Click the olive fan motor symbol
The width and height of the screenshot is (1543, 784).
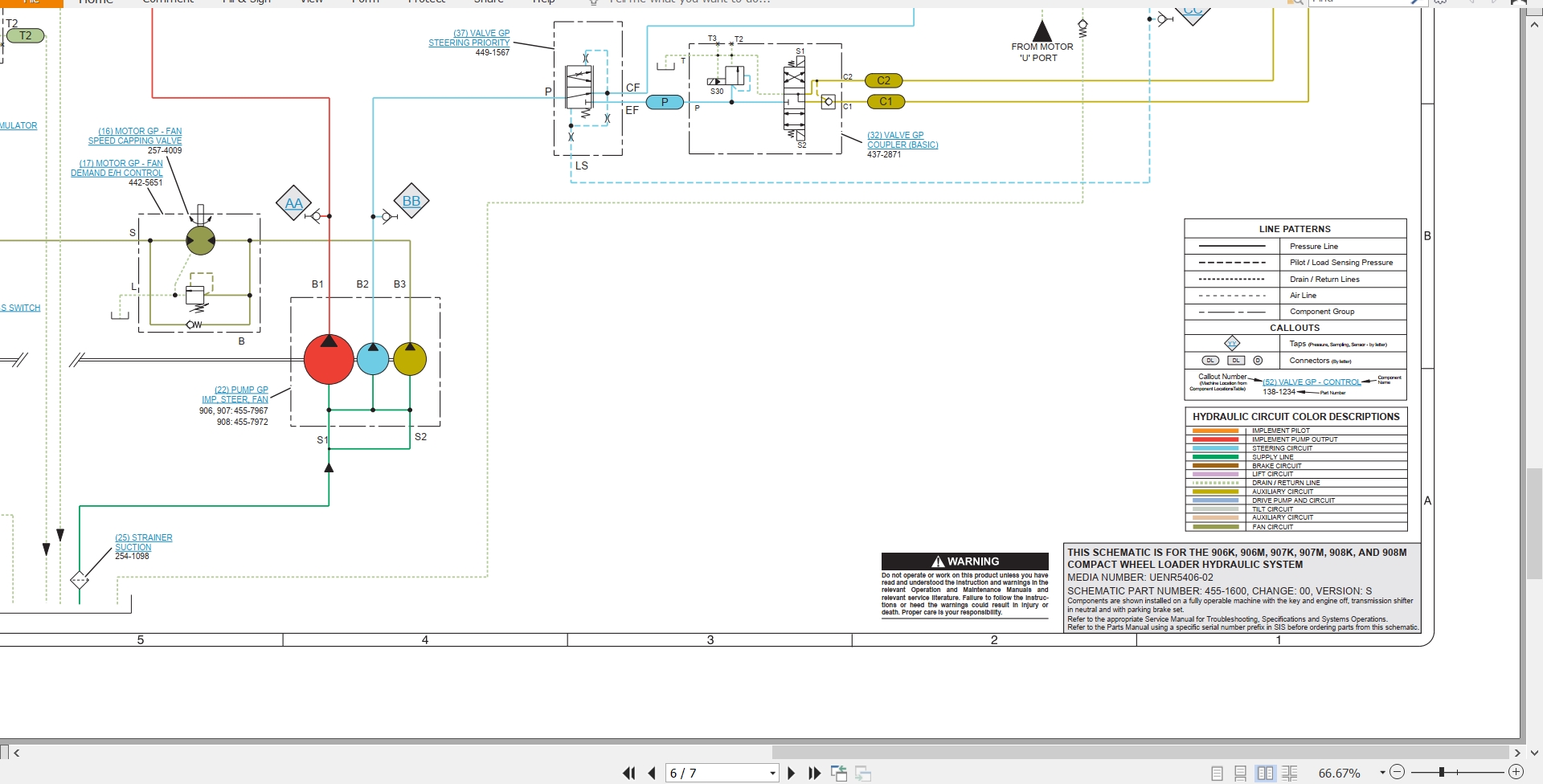tap(200, 240)
